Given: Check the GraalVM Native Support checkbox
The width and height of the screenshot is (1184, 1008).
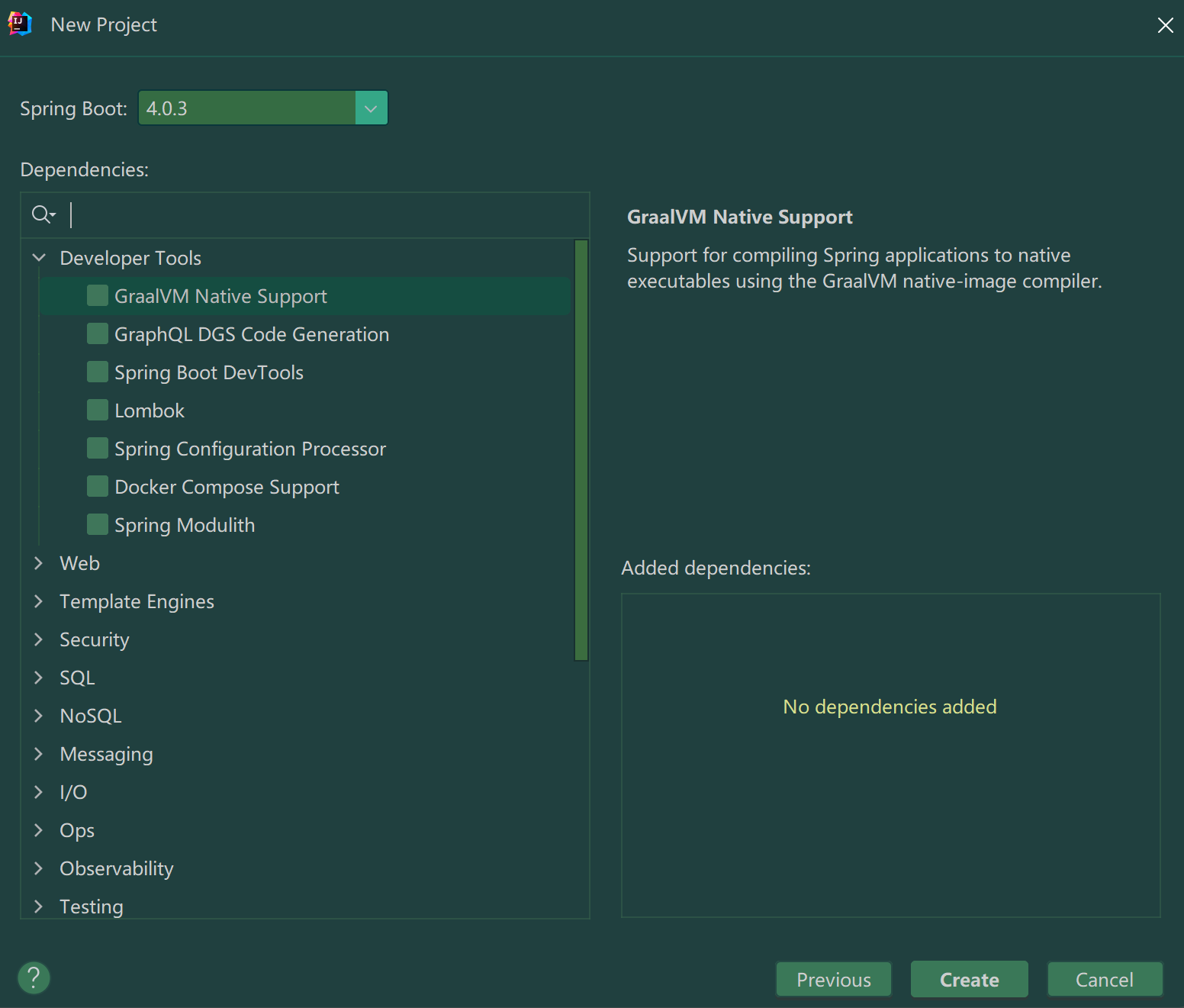Looking at the screenshot, I should [98, 296].
